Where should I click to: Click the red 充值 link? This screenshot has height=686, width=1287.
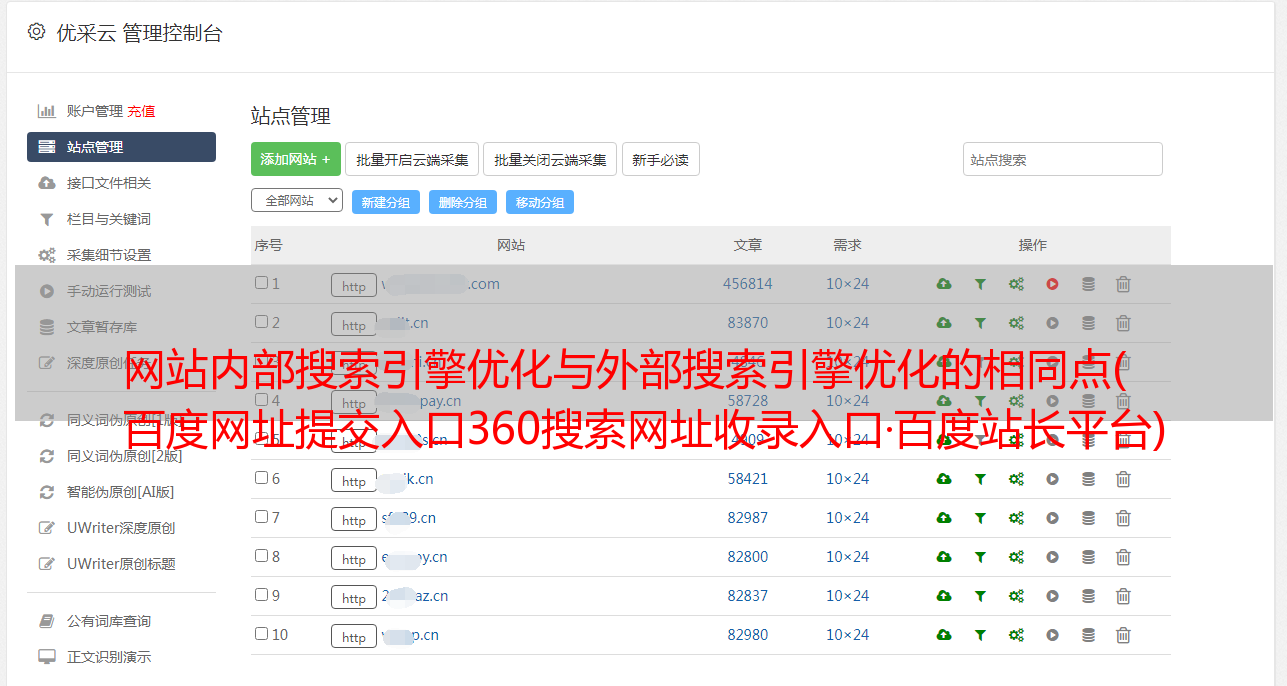tap(141, 111)
